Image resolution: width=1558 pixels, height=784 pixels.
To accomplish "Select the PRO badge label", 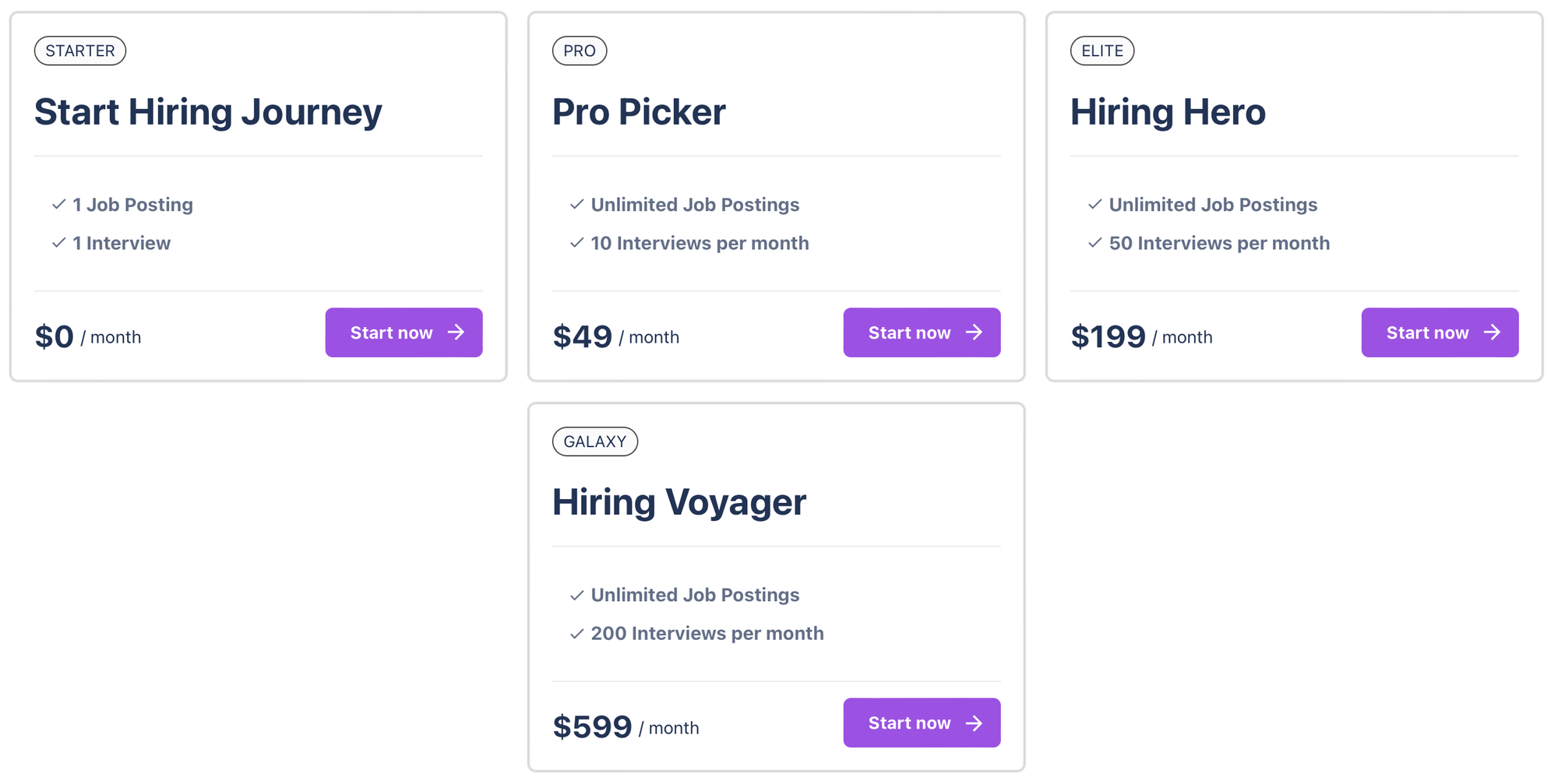I will [580, 51].
